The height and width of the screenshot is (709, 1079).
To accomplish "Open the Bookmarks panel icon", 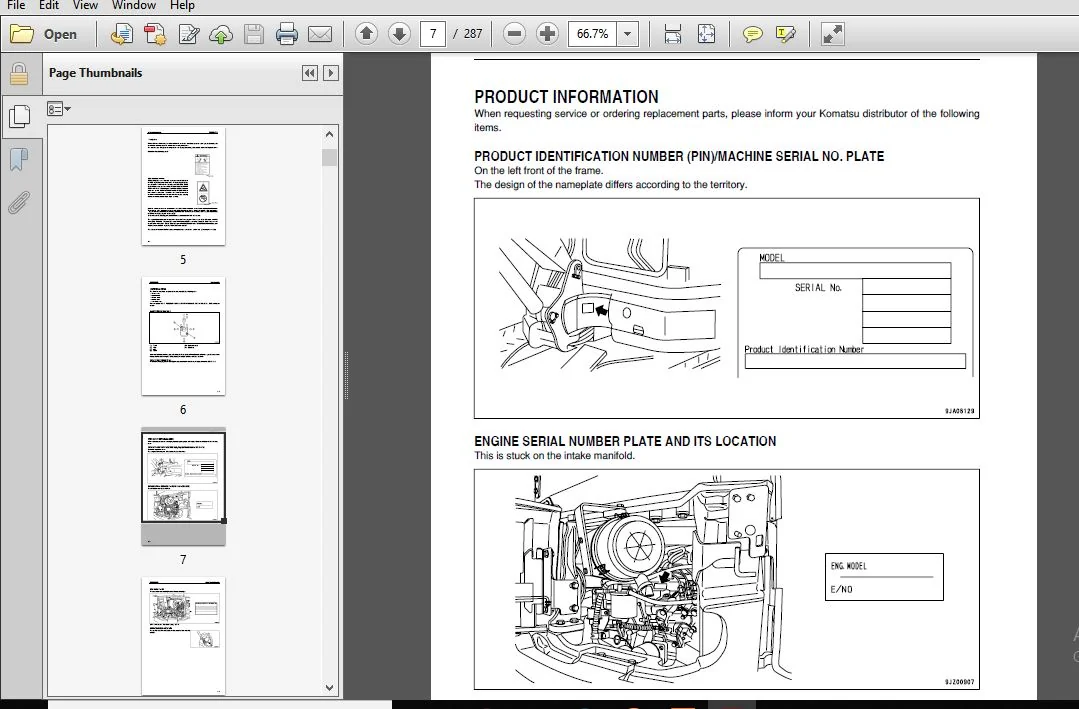I will click(x=19, y=160).
